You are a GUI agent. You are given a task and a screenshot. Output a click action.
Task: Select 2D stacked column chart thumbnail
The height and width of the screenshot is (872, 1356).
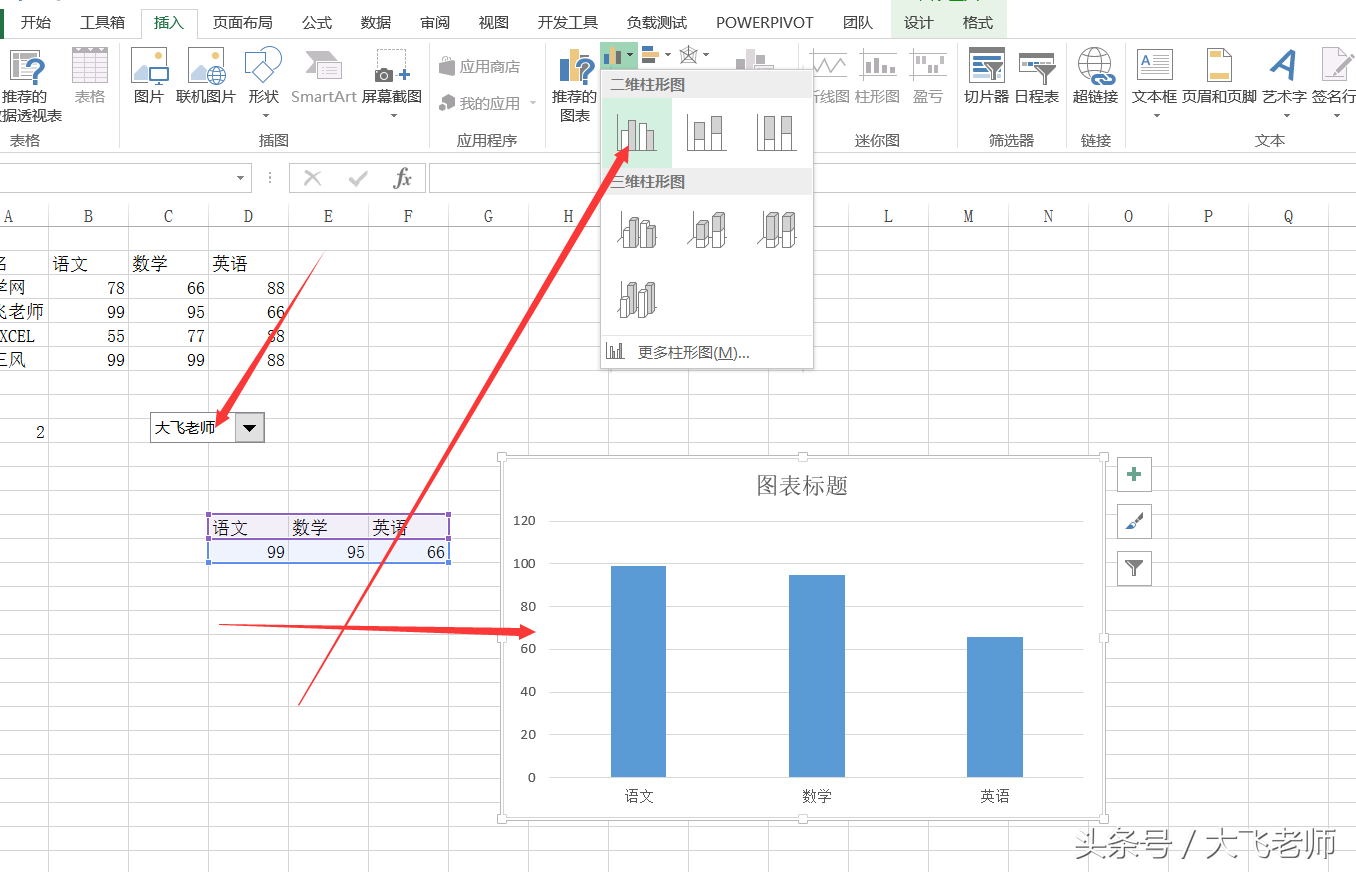(x=706, y=132)
